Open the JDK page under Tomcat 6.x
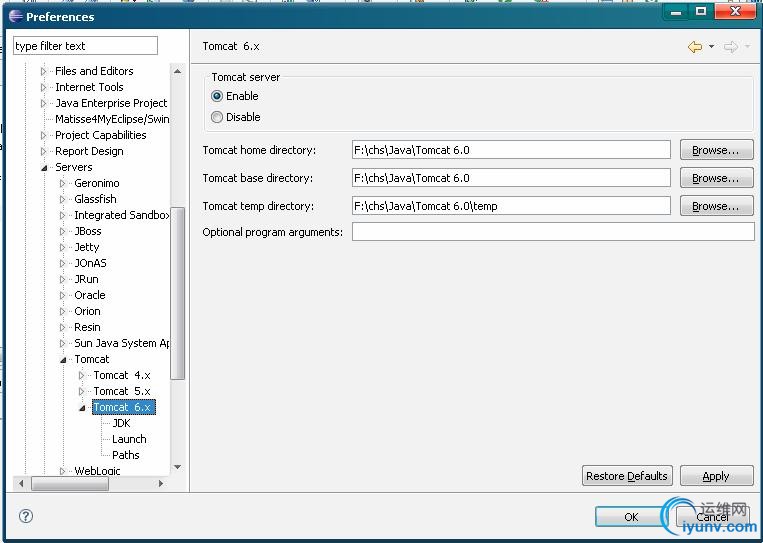763x543 pixels. pos(121,423)
